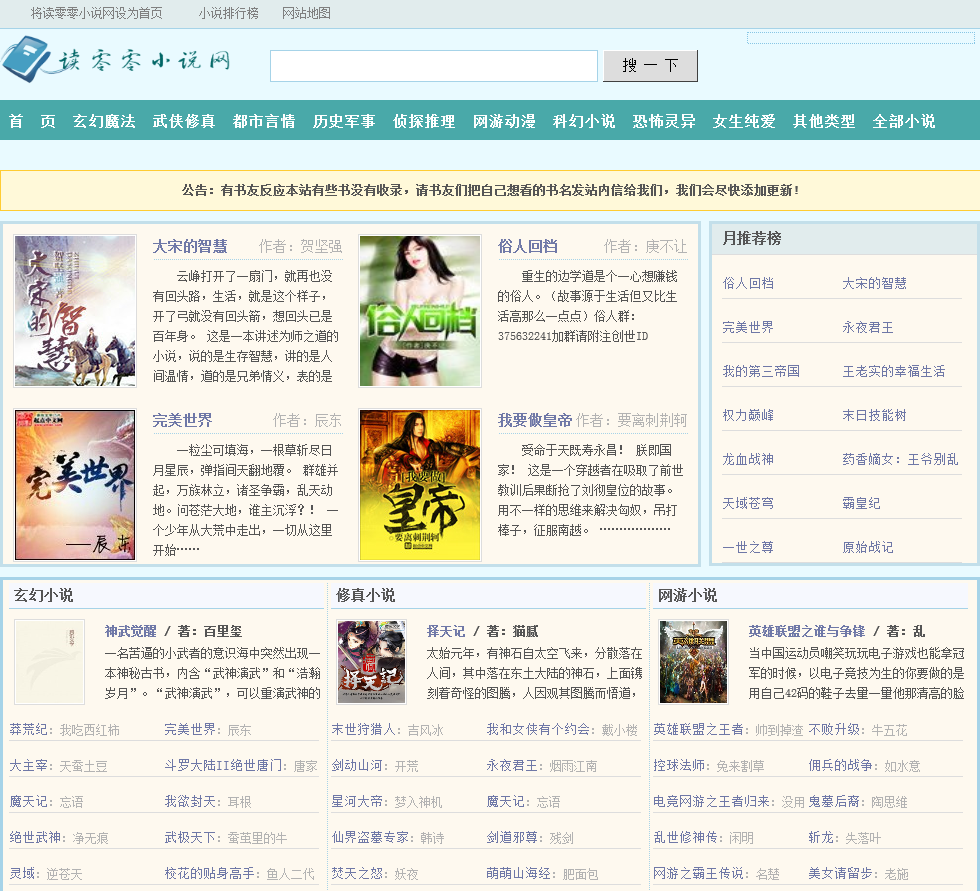The image size is (980, 891).
Task: Open 霸皇纪 in 月推荐榜
Action: click(861, 503)
